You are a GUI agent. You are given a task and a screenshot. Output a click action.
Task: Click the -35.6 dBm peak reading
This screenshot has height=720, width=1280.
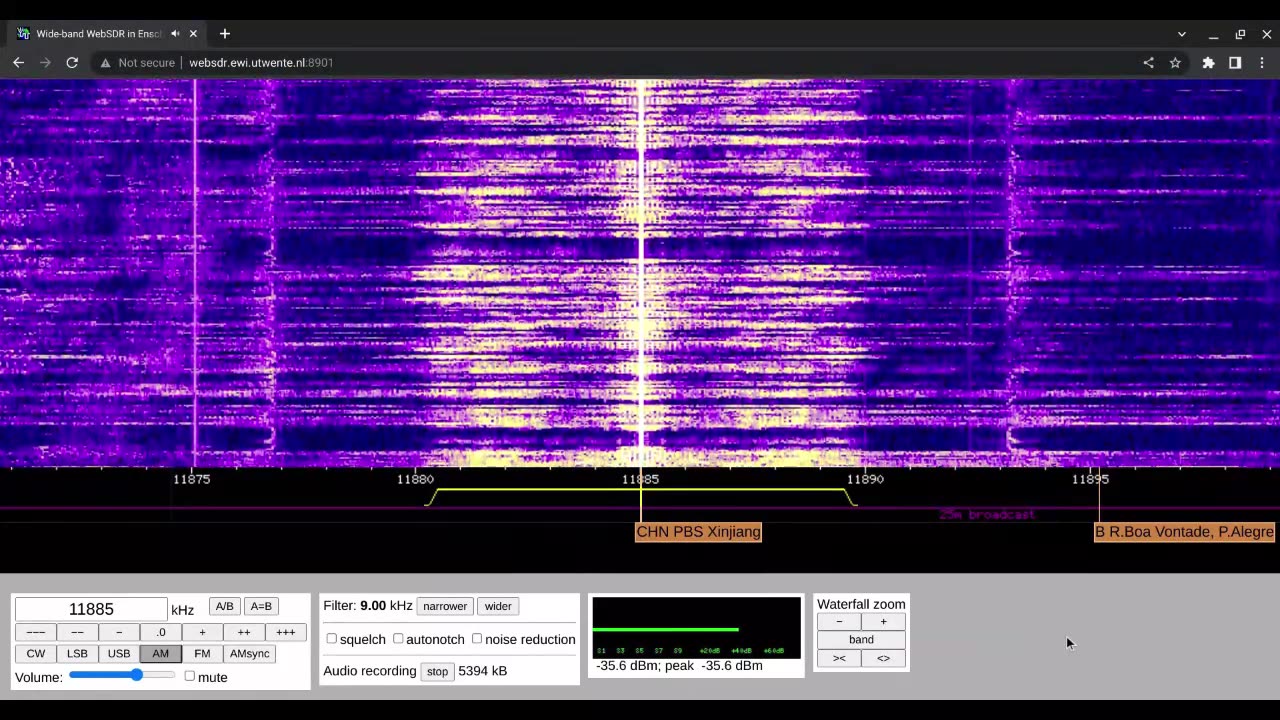click(x=679, y=666)
